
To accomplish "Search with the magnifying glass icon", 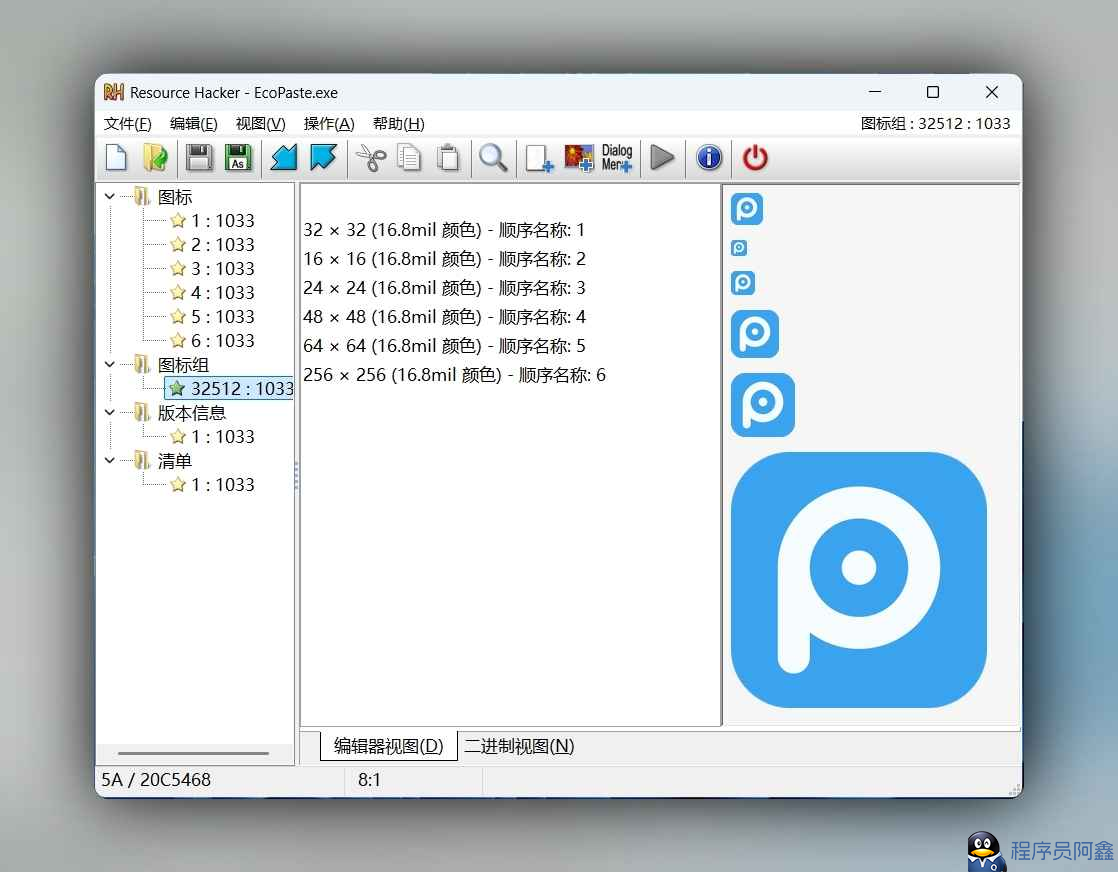I will (x=493, y=158).
